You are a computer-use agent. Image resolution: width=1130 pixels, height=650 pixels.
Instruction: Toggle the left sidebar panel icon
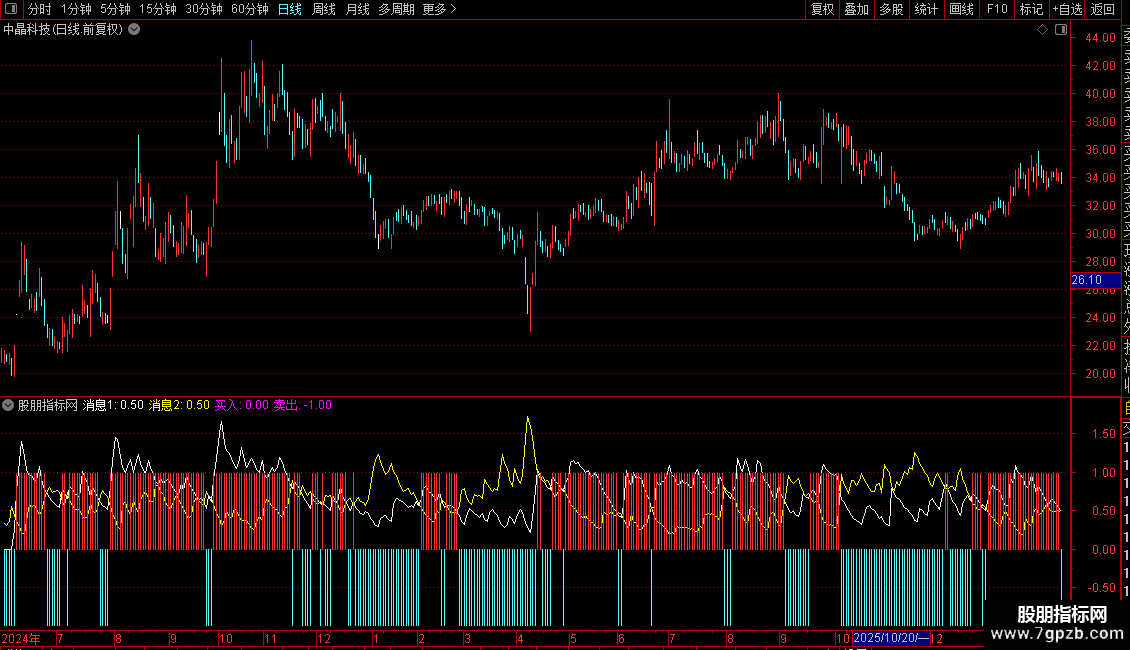click(x=11, y=9)
